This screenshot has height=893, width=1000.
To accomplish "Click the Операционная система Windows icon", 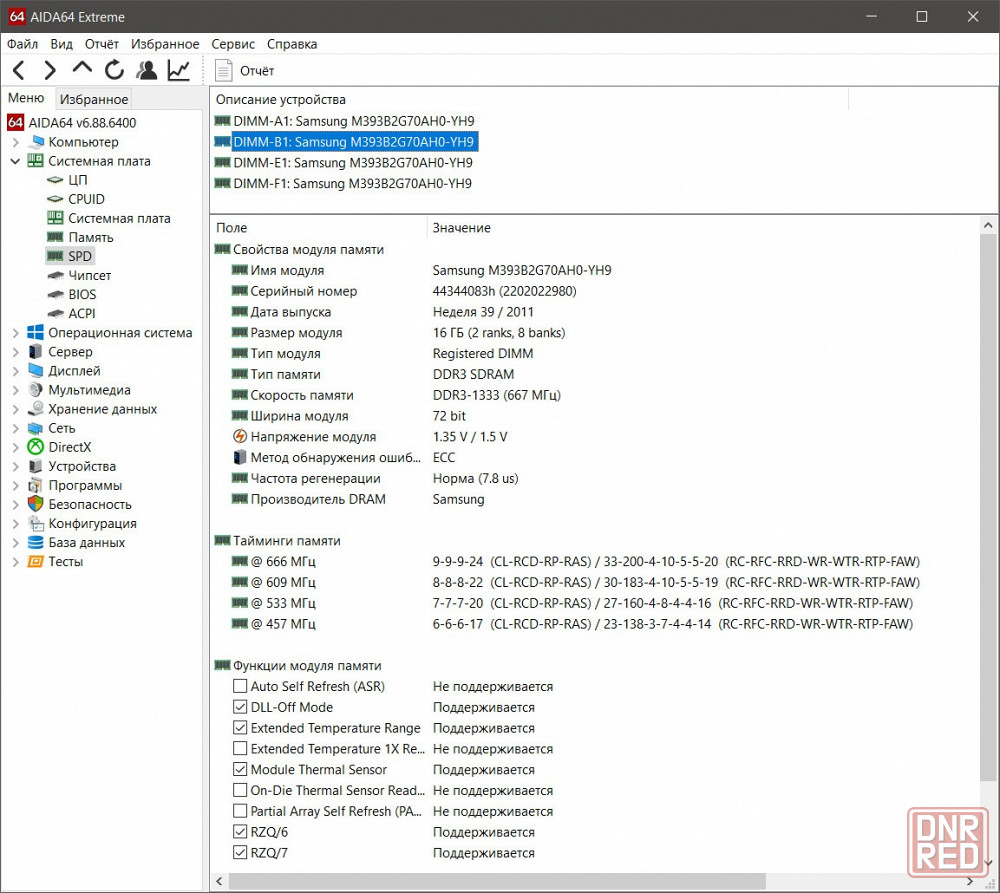I will (x=36, y=332).
